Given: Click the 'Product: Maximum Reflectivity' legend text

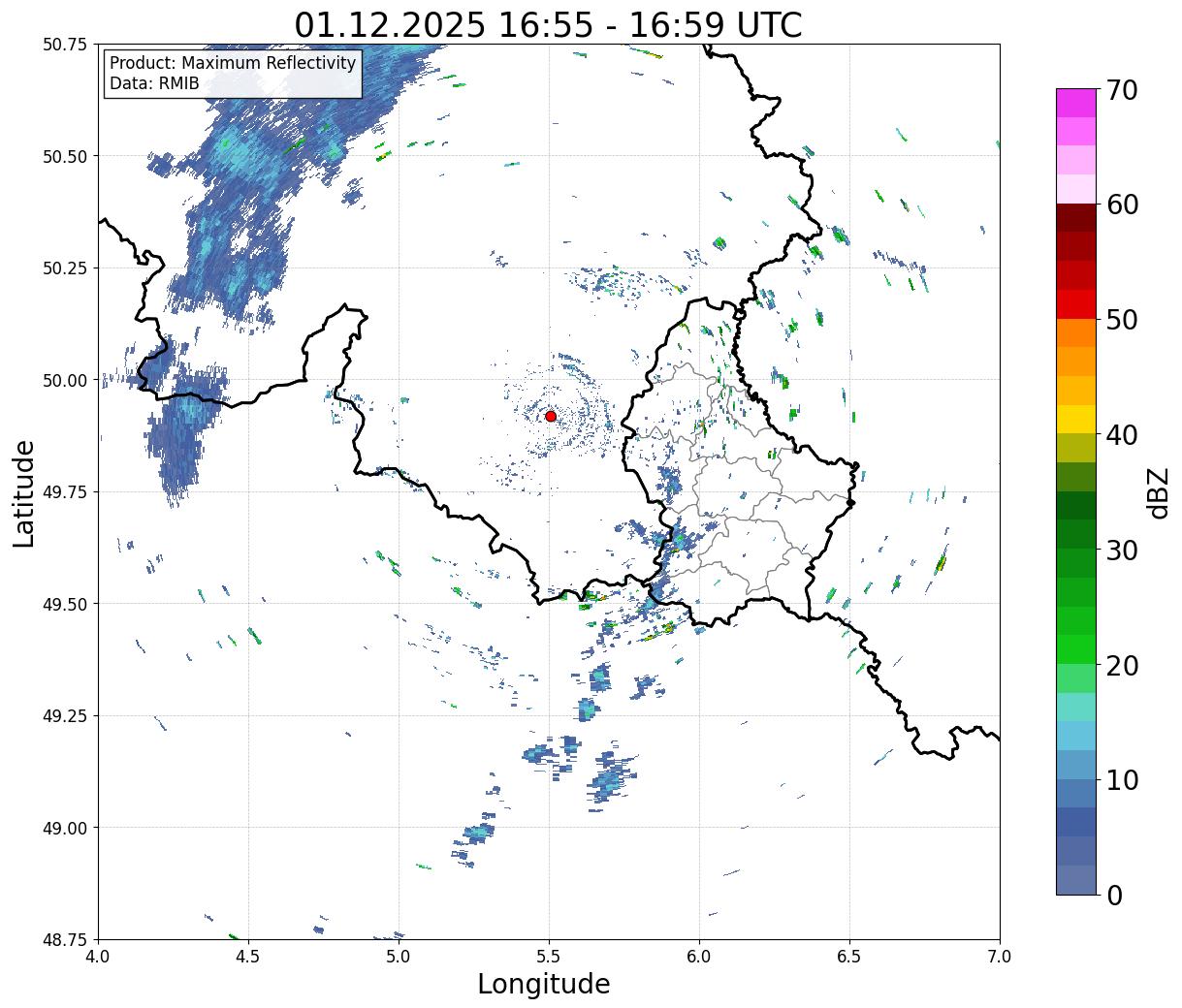Looking at the screenshot, I should (x=233, y=63).
